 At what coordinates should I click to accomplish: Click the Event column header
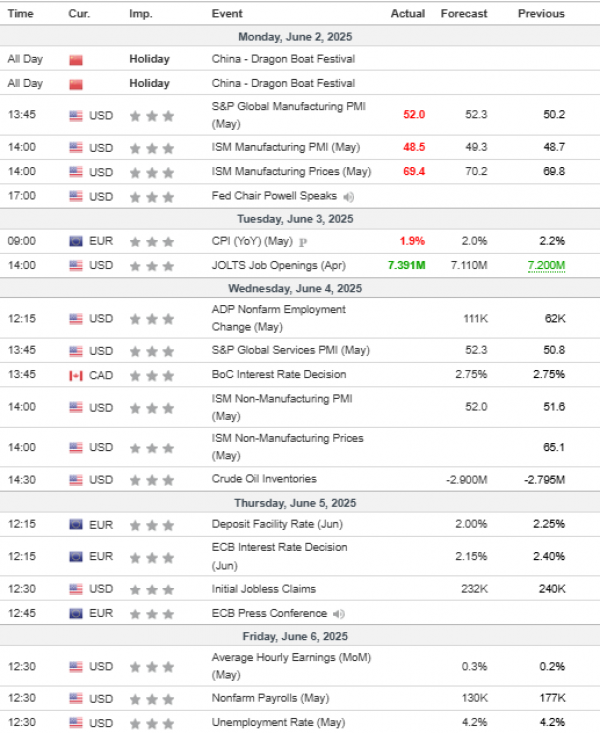coord(226,14)
